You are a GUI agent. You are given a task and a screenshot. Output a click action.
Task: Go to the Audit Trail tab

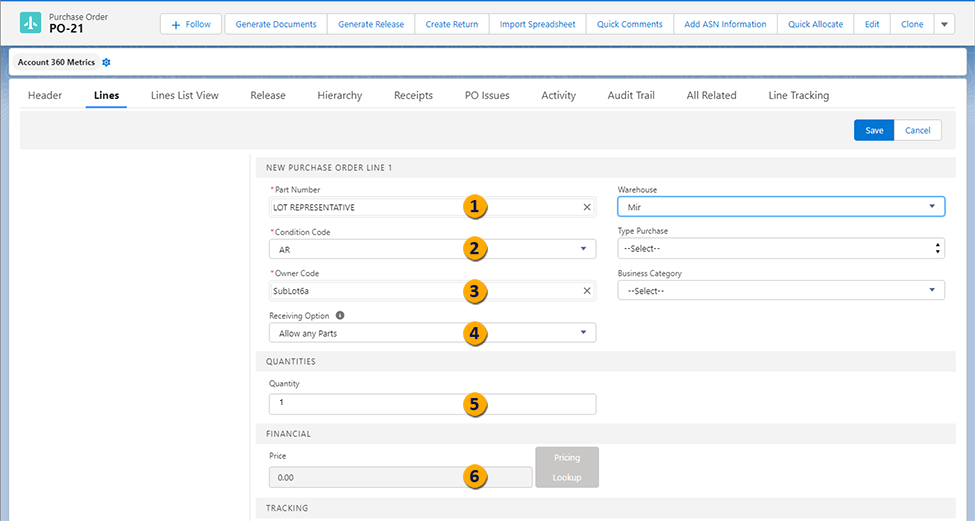pos(631,96)
